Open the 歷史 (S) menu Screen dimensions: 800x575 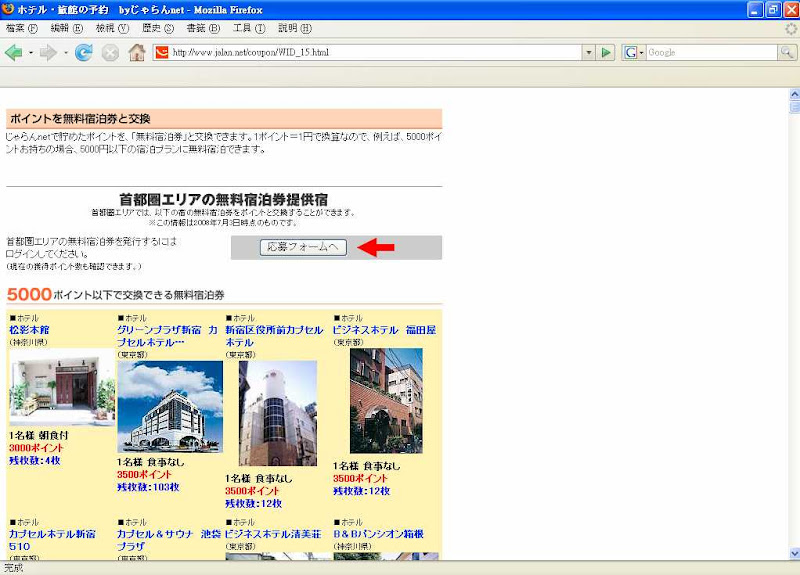(x=158, y=28)
